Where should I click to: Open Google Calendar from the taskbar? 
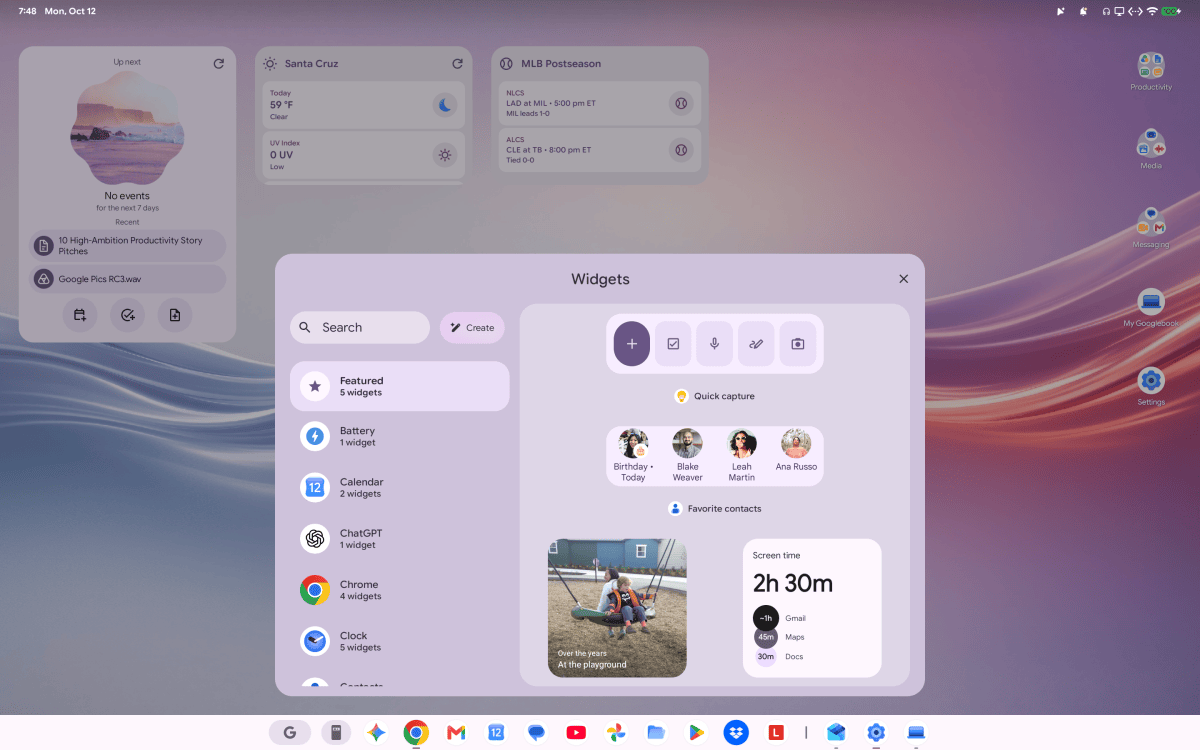click(x=496, y=733)
